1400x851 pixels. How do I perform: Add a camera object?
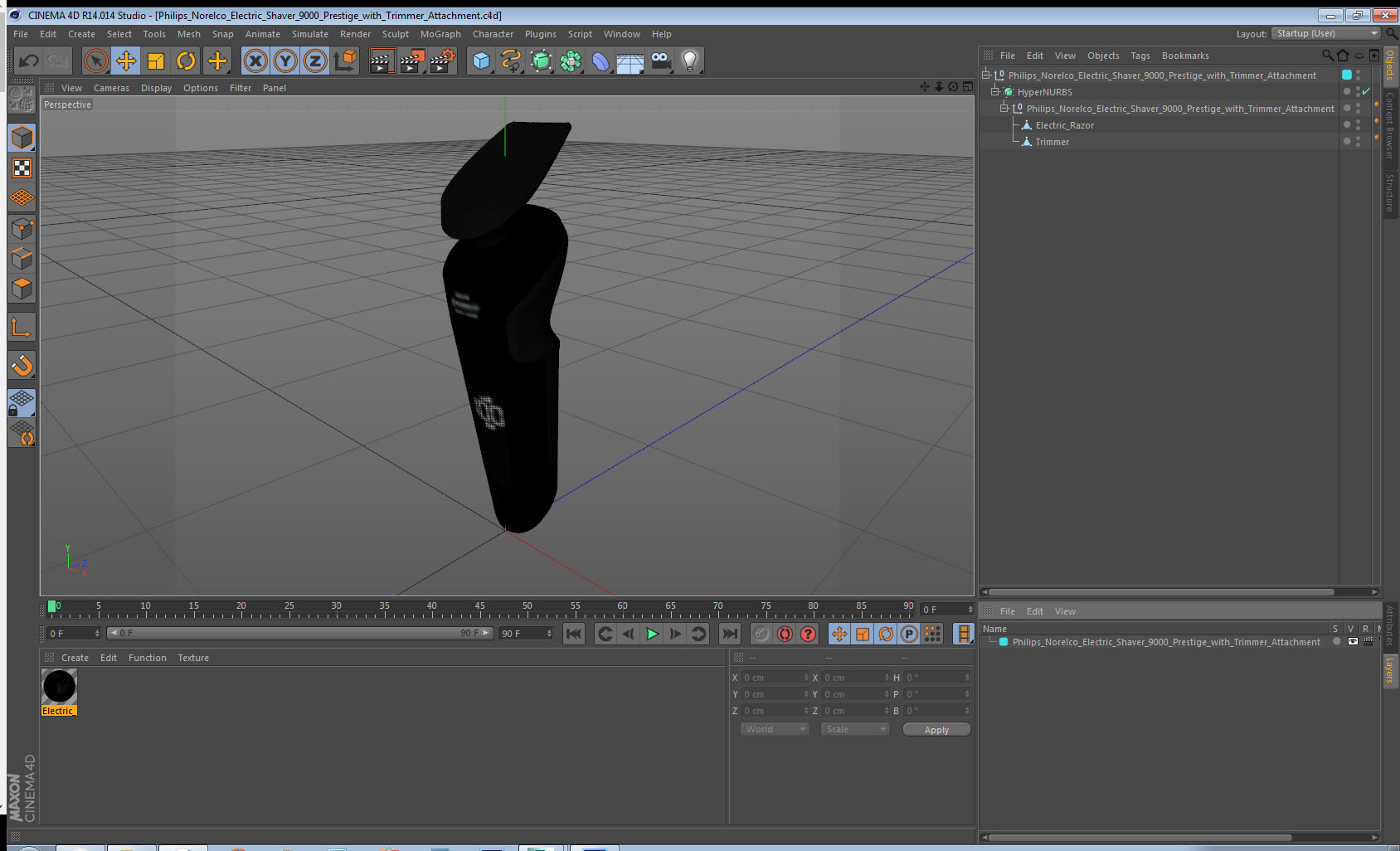point(660,61)
